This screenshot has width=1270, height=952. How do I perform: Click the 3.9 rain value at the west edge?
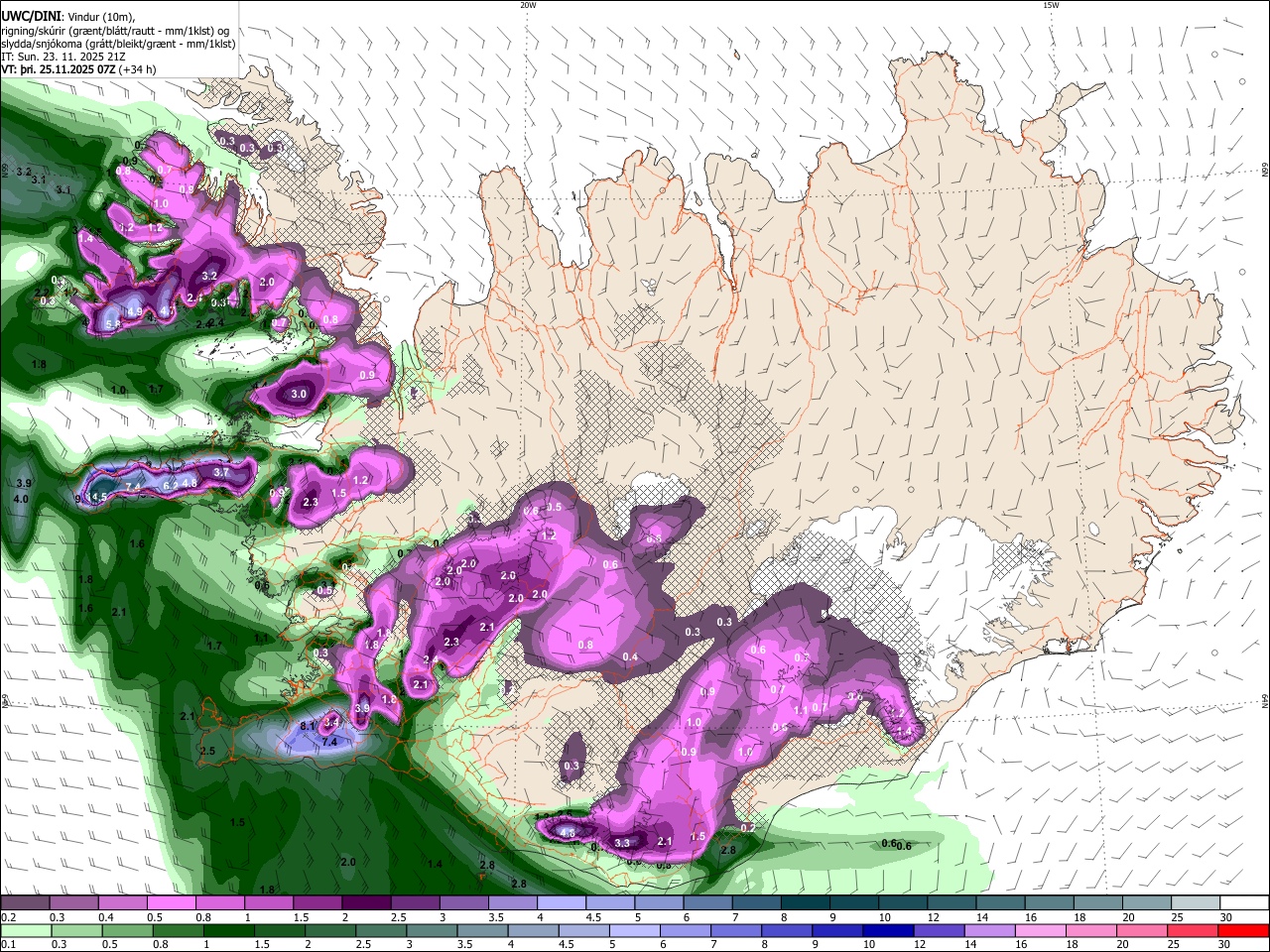24,483
